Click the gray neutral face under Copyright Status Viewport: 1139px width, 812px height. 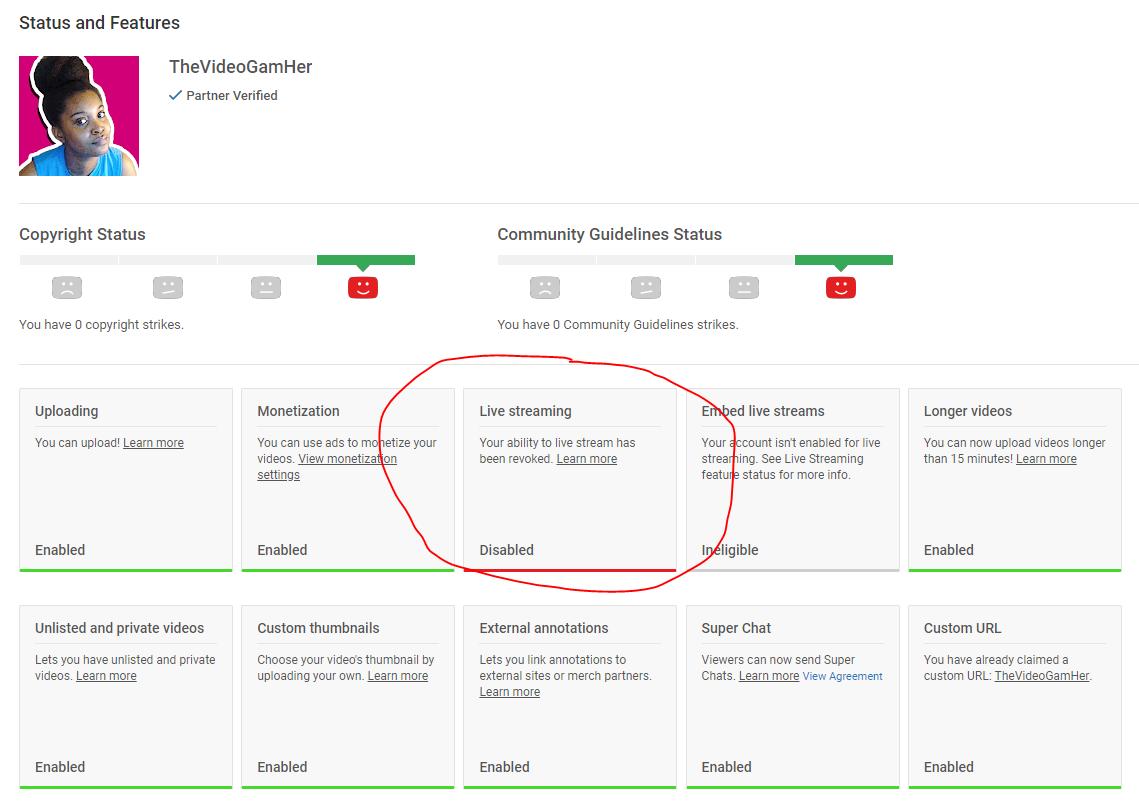(x=266, y=288)
